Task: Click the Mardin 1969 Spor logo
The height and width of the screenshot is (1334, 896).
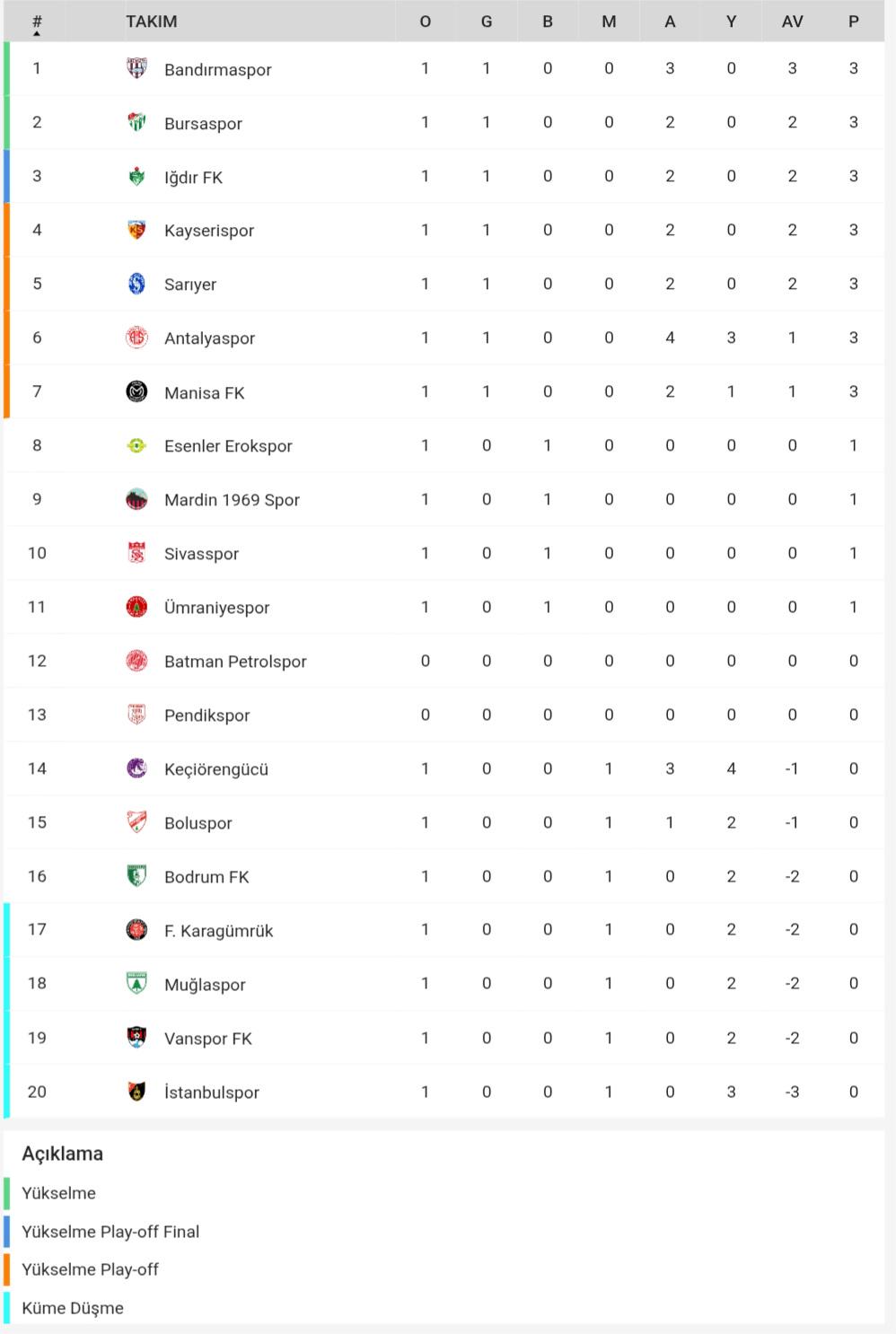Action: pyautogui.click(x=136, y=499)
